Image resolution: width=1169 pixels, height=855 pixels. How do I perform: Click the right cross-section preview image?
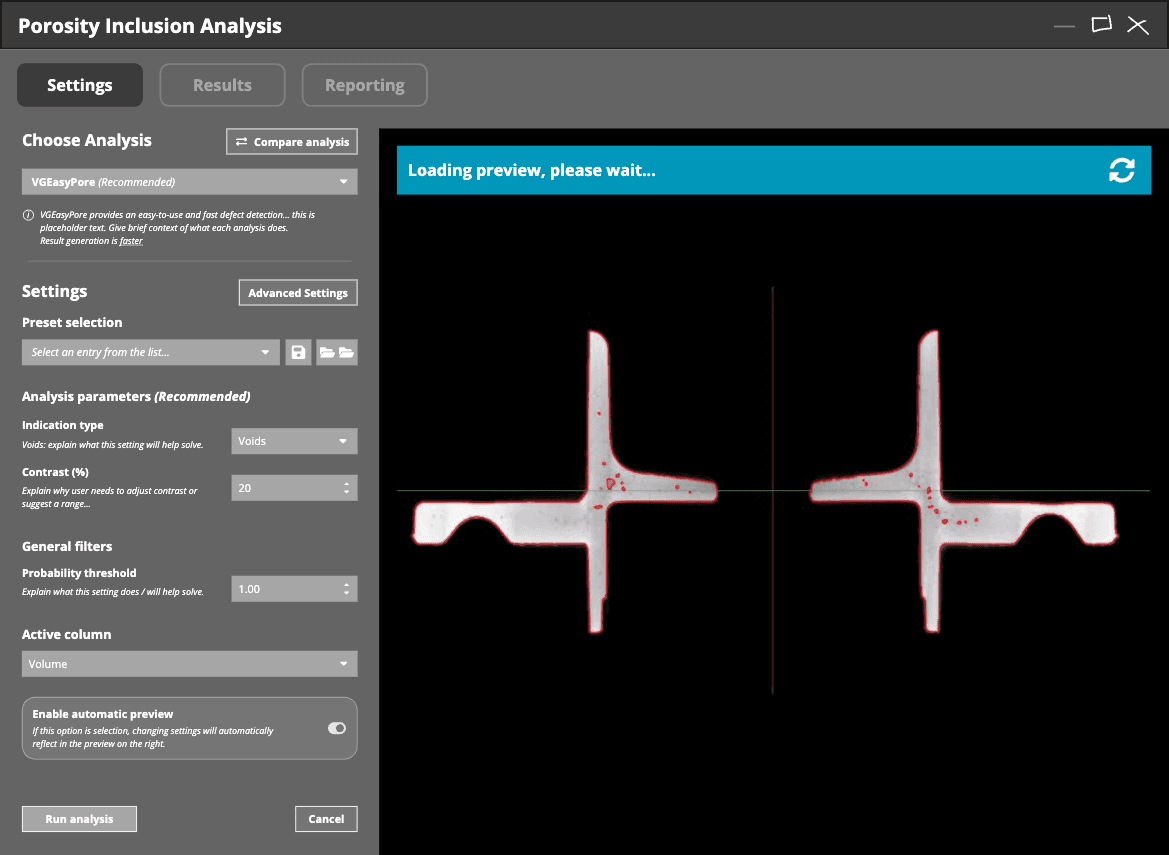[963, 482]
